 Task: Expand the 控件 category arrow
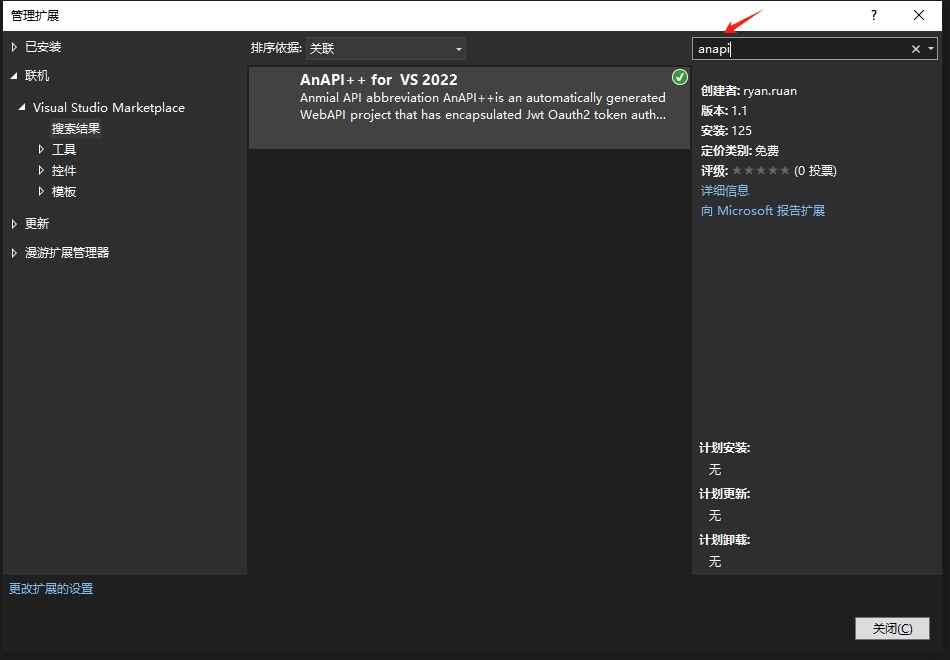point(41,170)
